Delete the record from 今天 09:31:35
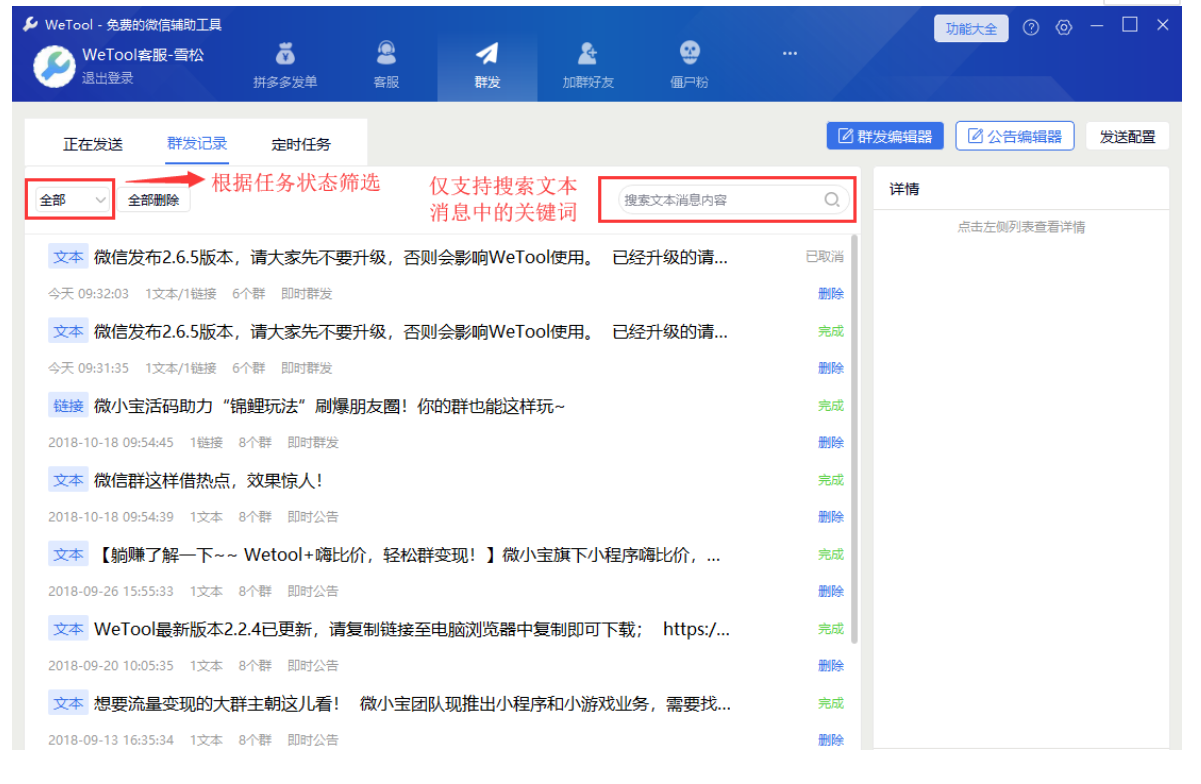The width and height of the screenshot is (1201, 784). point(831,368)
